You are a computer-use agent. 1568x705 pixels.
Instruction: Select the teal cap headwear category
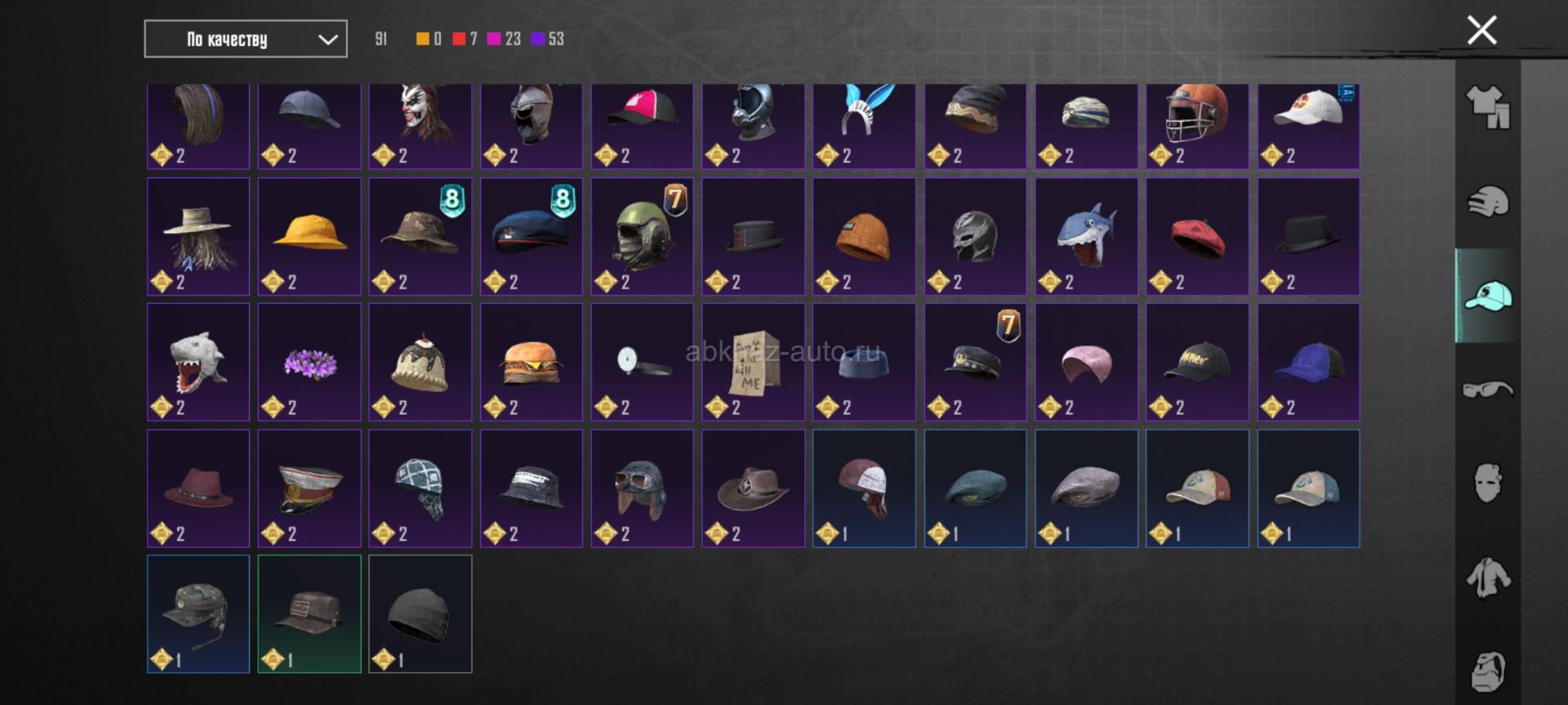point(1488,296)
